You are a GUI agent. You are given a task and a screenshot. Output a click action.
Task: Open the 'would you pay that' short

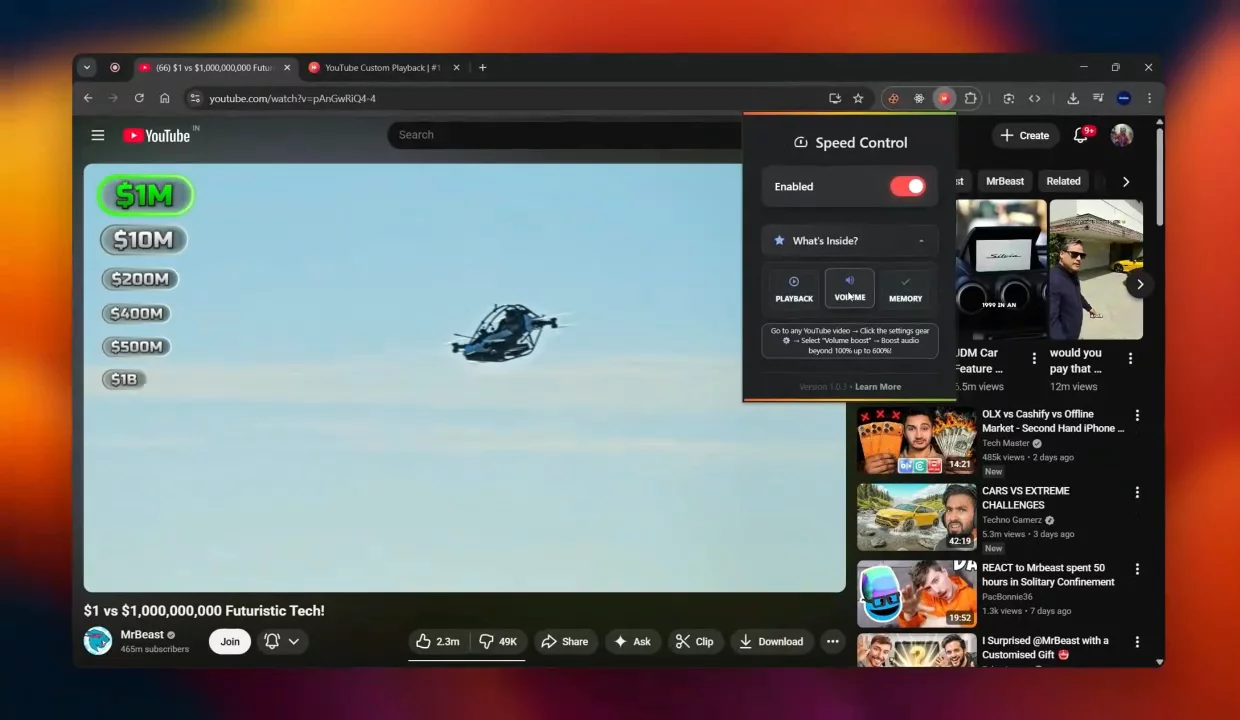point(1096,270)
